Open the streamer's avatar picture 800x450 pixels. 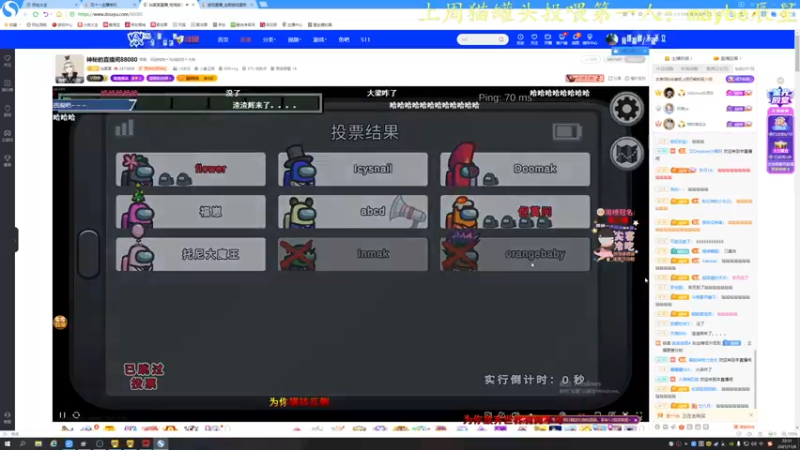click(69, 69)
